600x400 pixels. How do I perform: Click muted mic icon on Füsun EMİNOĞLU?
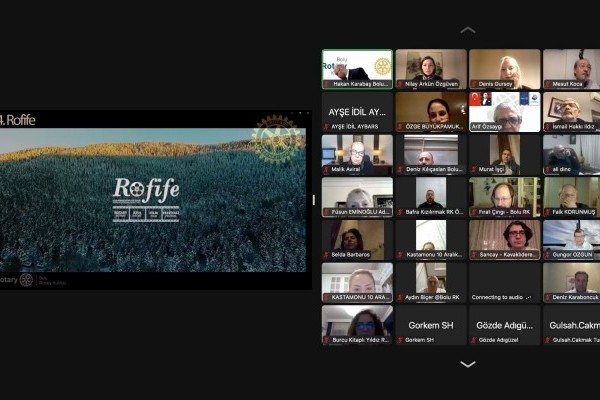(327, 212)
